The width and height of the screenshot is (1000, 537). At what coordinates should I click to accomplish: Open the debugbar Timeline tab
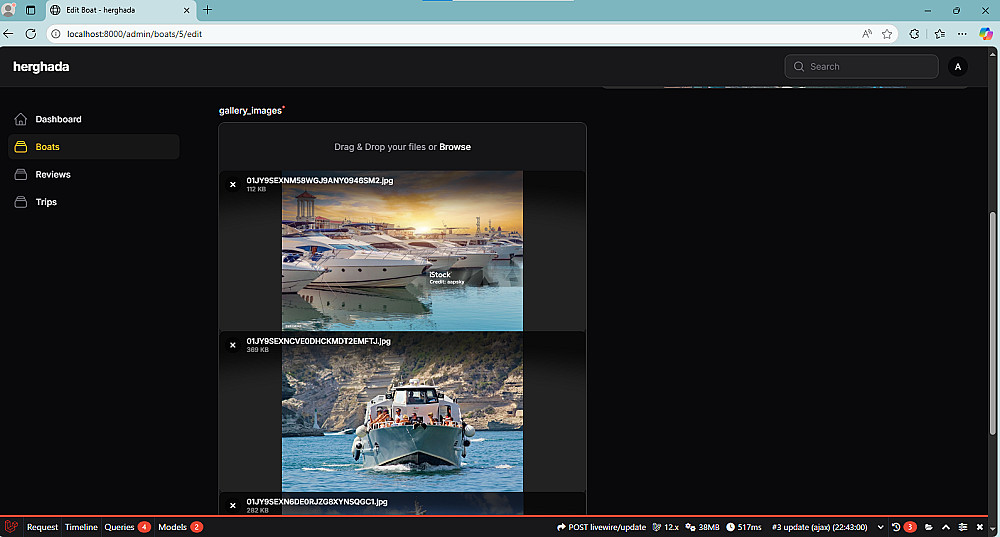(81, 527)
